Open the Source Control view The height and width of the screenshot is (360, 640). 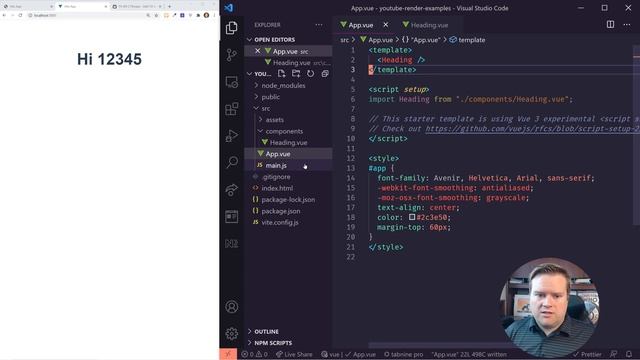231,55
